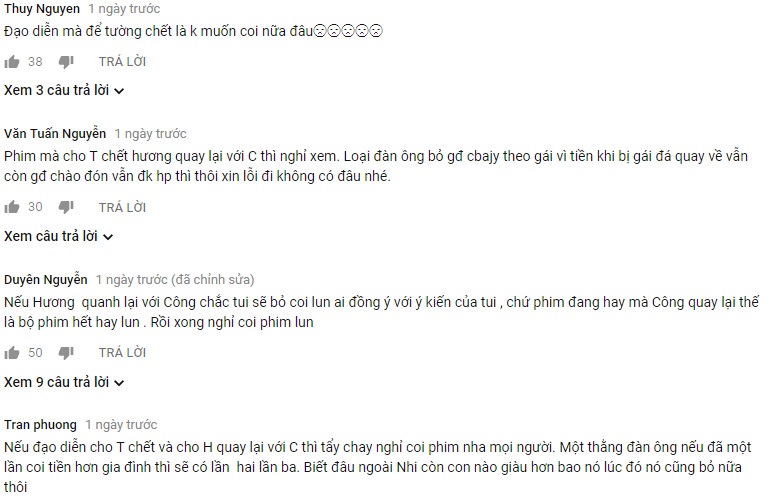This screenshot has width=769, height=503.
Task: Like Văn Tuấn Nguyễn's comment
Action: tap(12, 207)
